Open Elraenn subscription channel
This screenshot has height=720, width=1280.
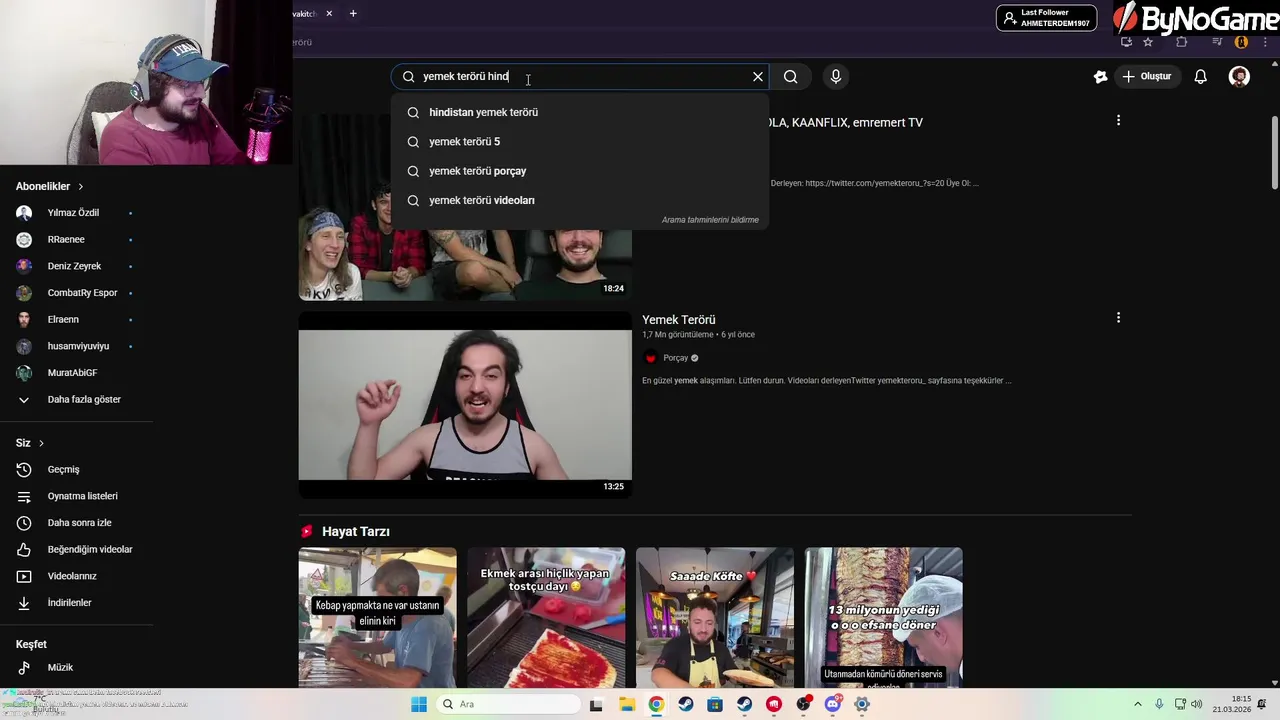point(63,320)
